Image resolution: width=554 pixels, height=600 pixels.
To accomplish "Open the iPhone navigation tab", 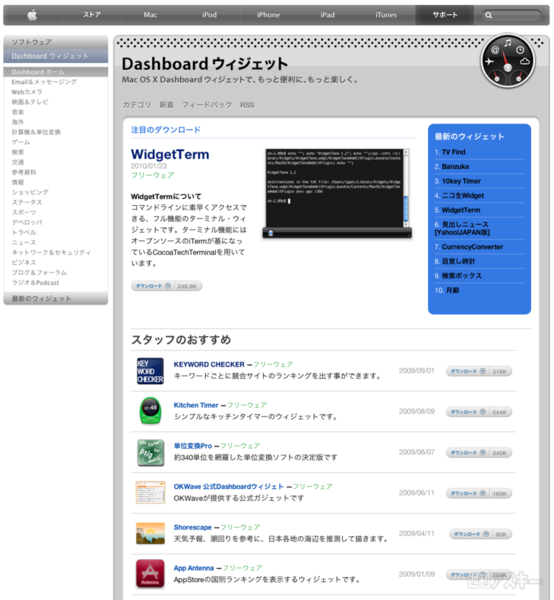I will tap(268, 15).
